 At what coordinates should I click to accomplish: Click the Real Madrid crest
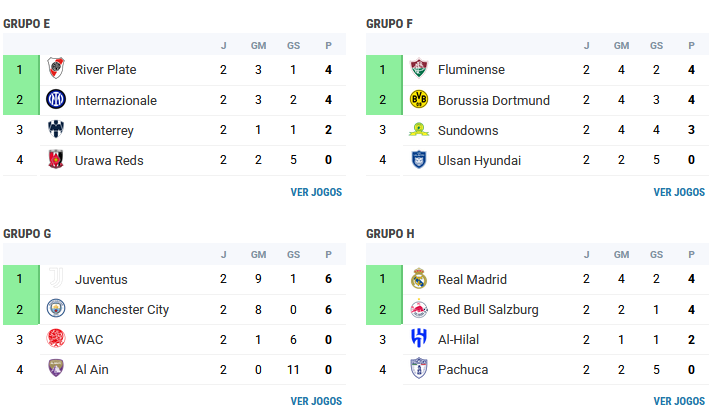click(419, 278)
